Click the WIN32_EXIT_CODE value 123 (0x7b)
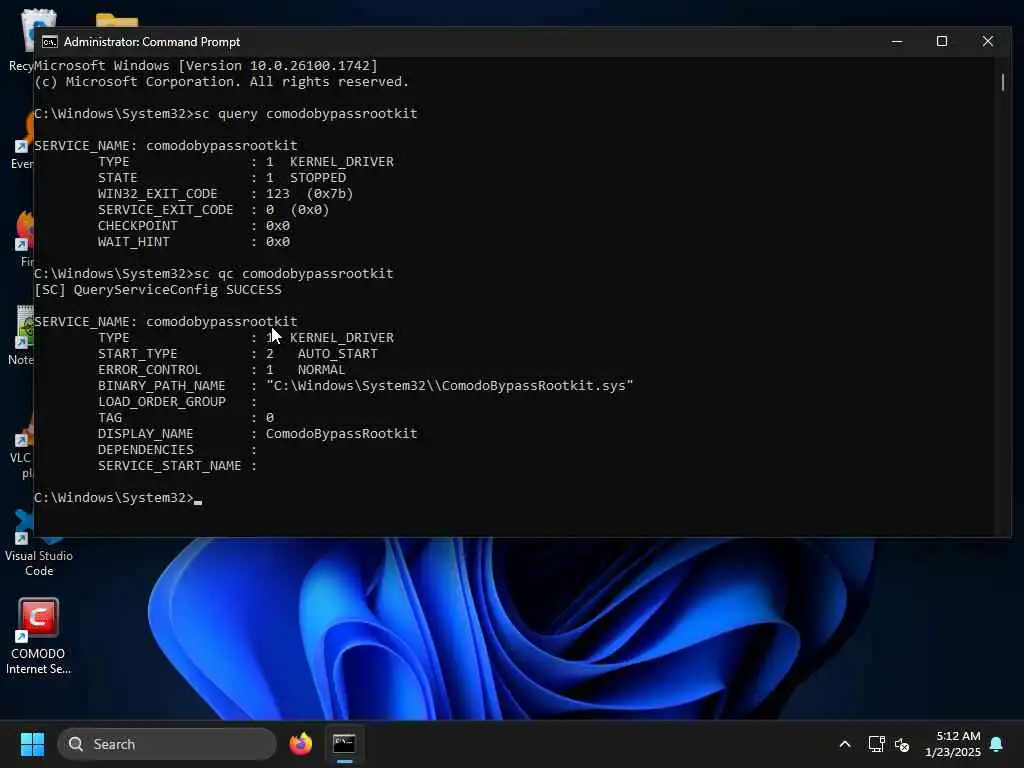The height and width of the screenshot is (768, 1024). [x=309, y=194]
